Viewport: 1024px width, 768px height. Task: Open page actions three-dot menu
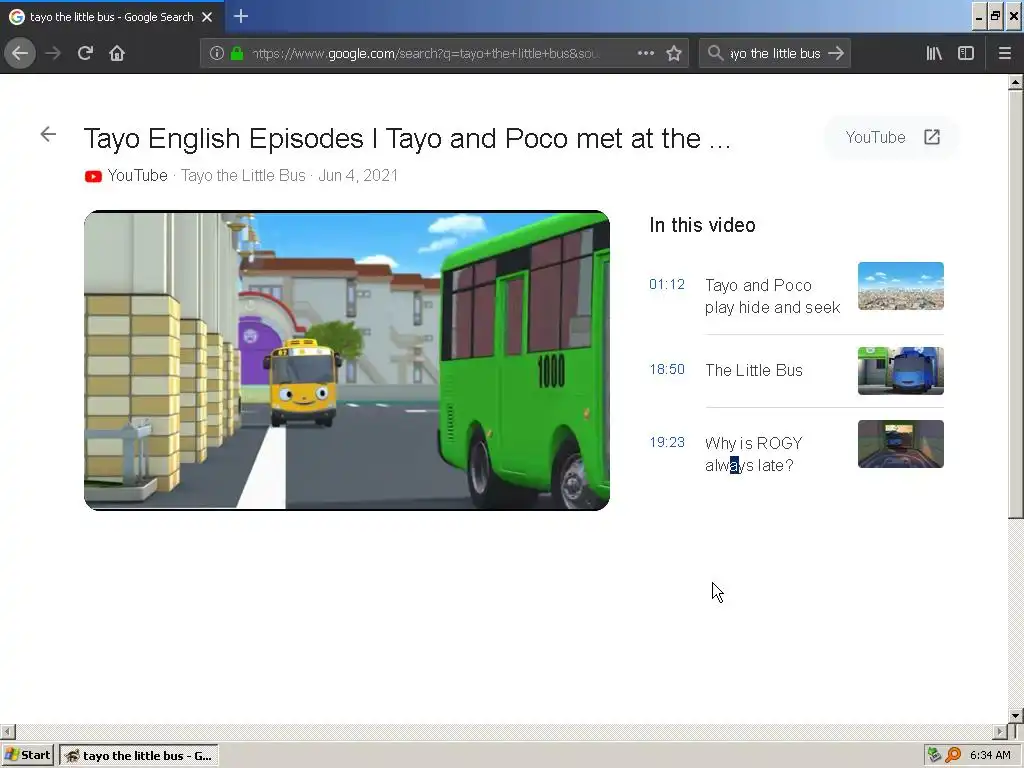point(646,53)
